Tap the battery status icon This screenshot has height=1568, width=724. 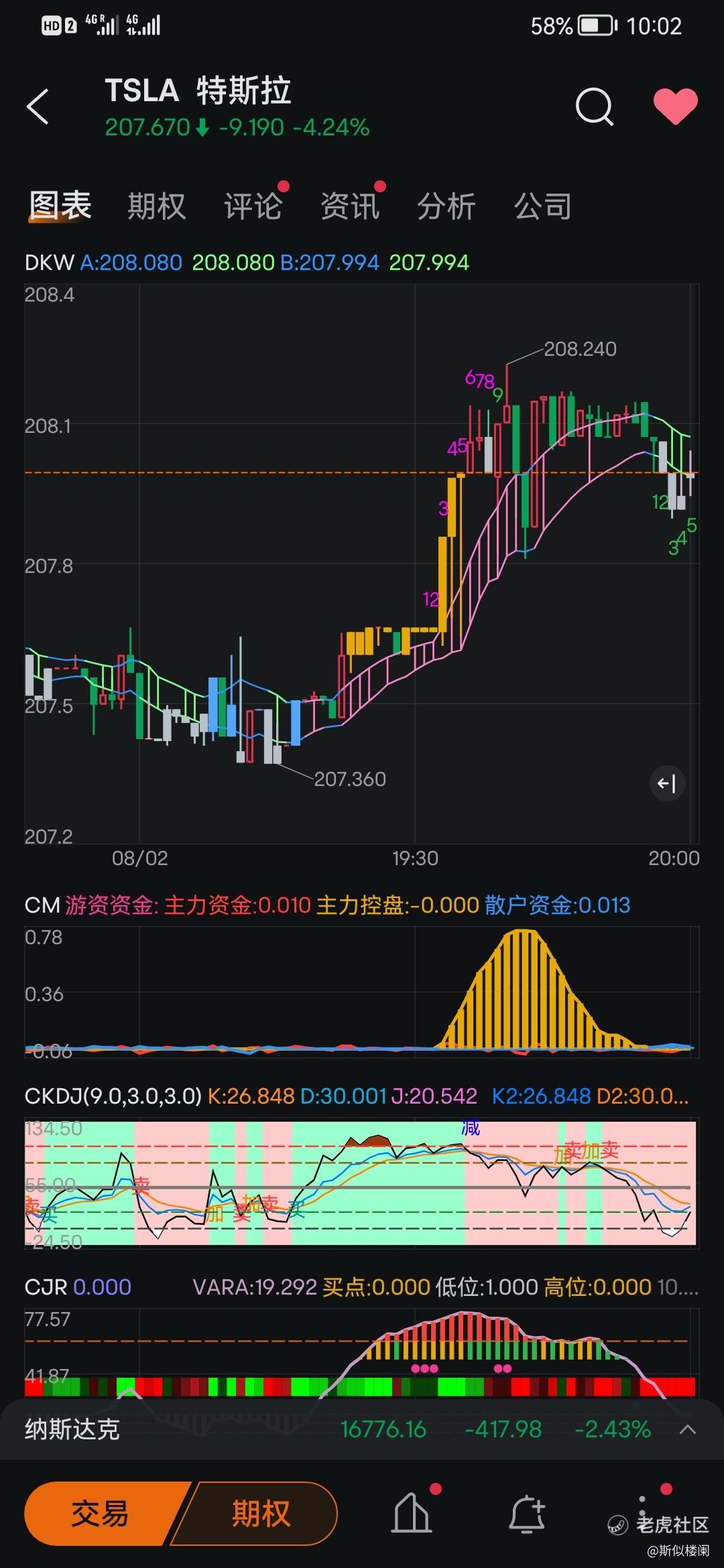[x=598, y=26]
